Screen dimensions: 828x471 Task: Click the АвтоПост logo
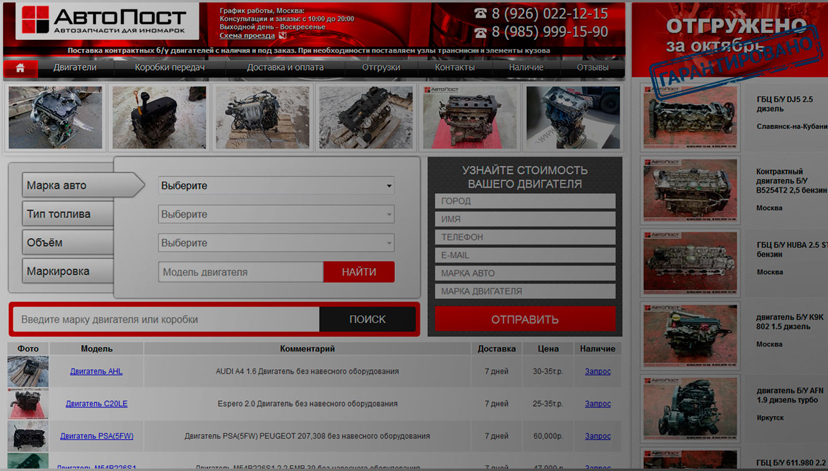point(107,21)
